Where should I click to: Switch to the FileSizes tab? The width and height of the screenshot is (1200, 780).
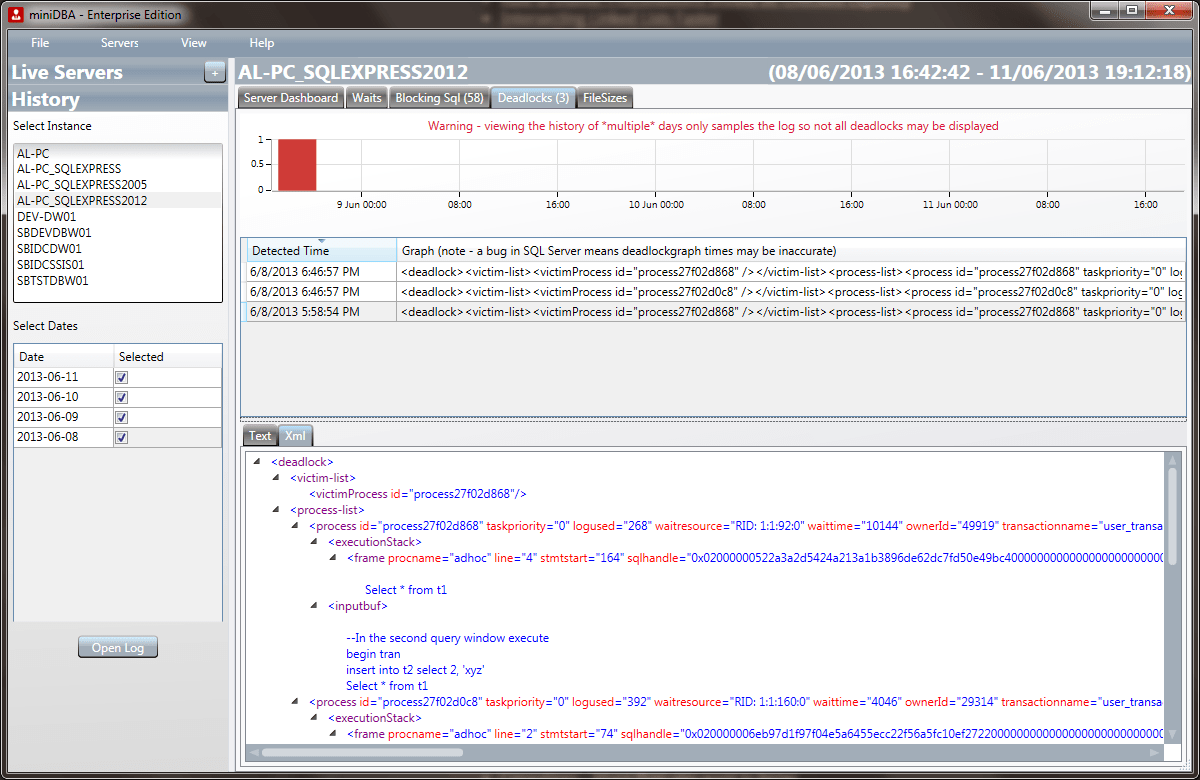pyautogui.click(x=604, y=97)
